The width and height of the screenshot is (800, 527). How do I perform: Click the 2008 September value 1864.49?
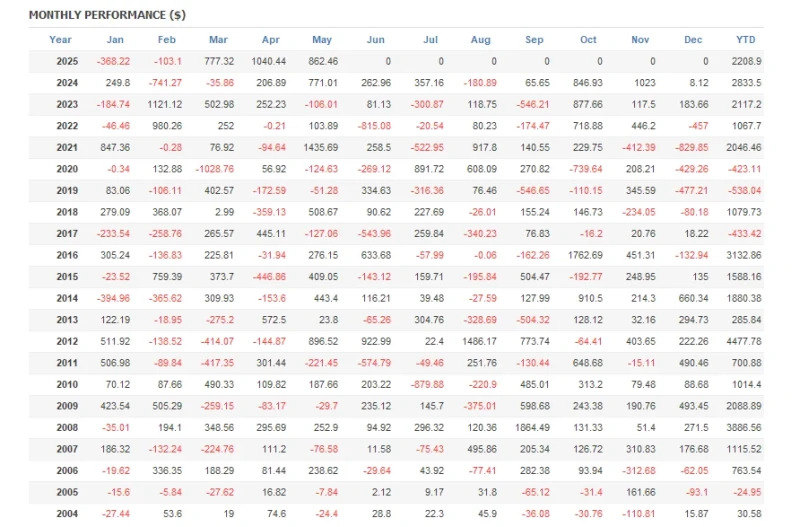[x=532, y=428]
